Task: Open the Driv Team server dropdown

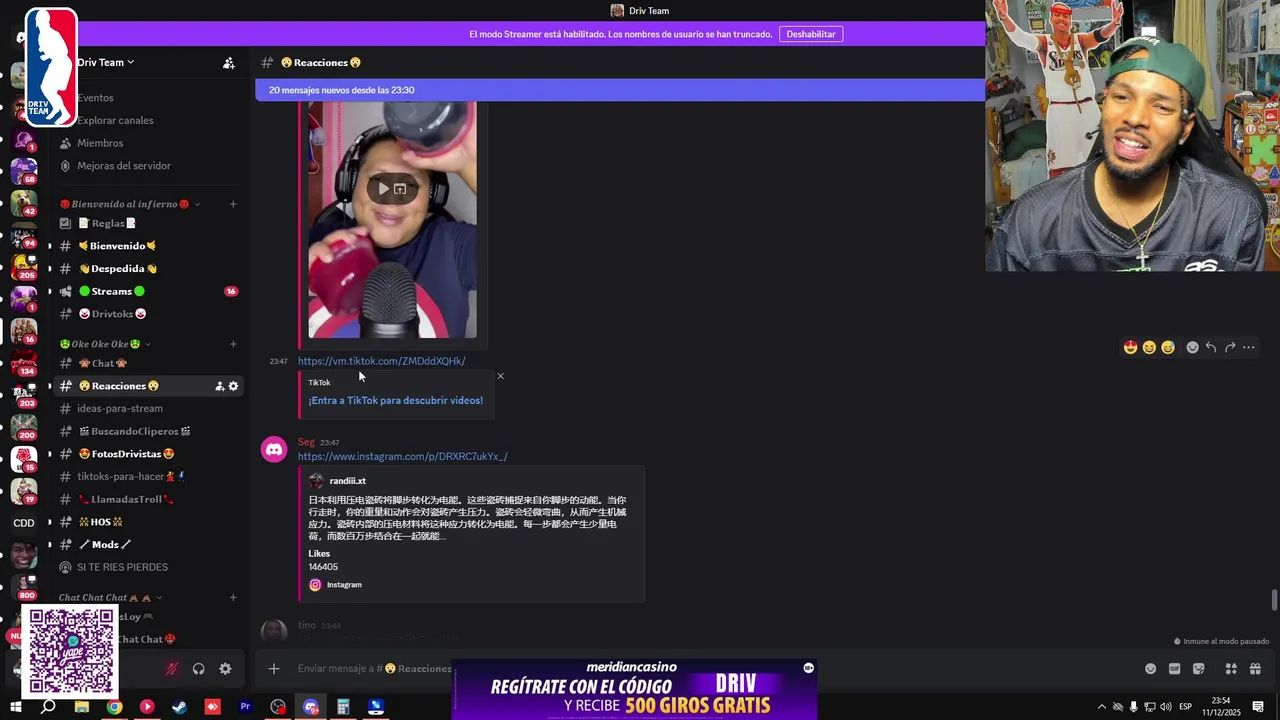Action: tap(105, 62)
